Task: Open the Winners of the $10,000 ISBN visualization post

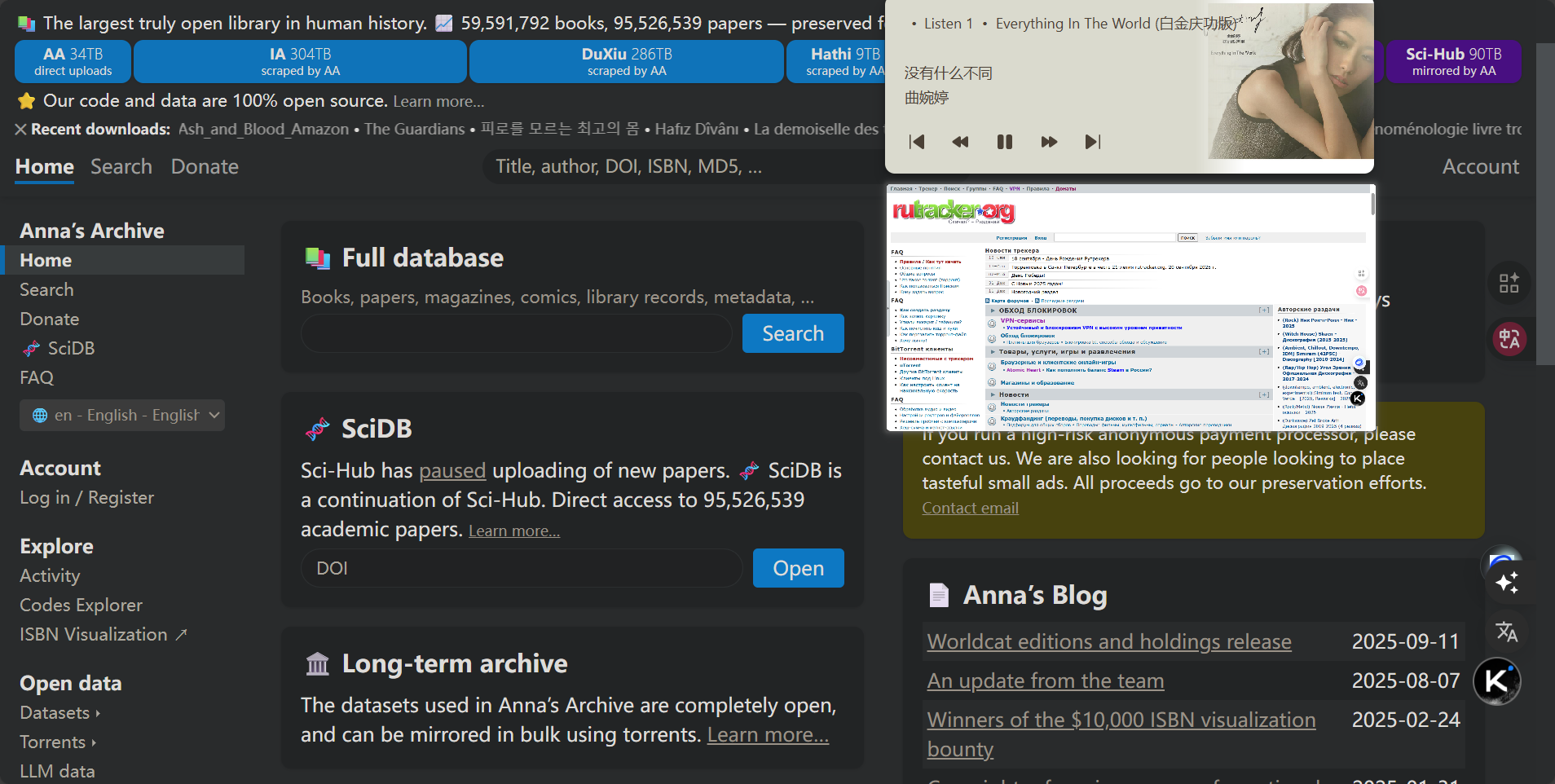Action: tap(1121, 734)
